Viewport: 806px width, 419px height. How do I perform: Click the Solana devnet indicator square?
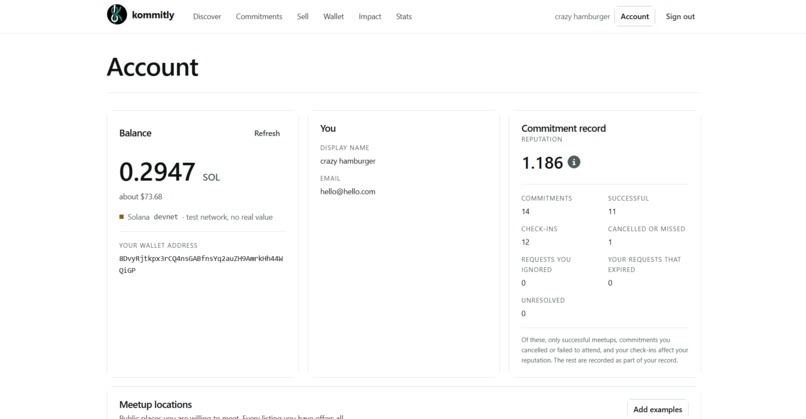tap(121, 217)
